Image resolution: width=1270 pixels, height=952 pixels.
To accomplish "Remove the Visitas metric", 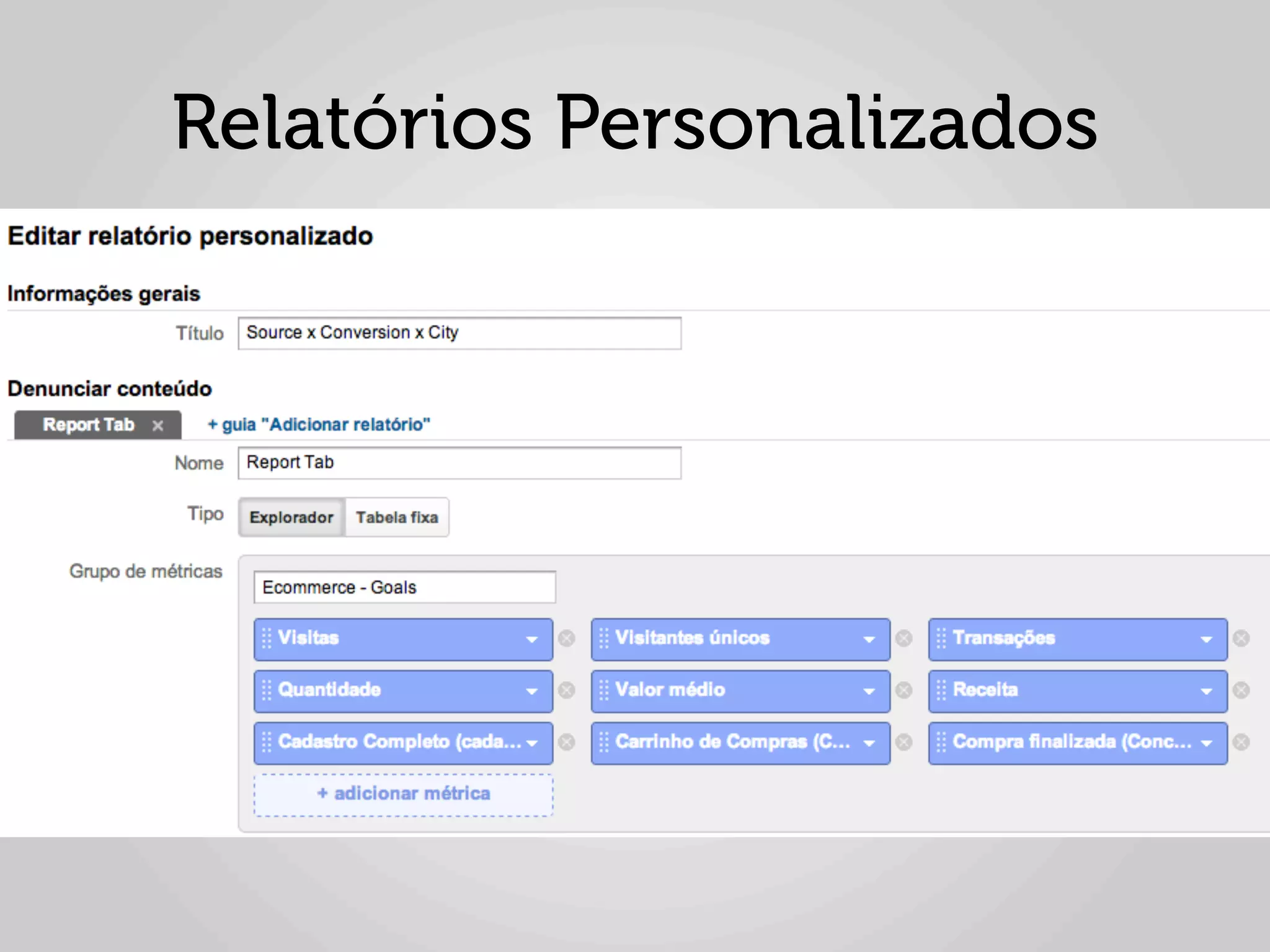I will coord(566,638).
